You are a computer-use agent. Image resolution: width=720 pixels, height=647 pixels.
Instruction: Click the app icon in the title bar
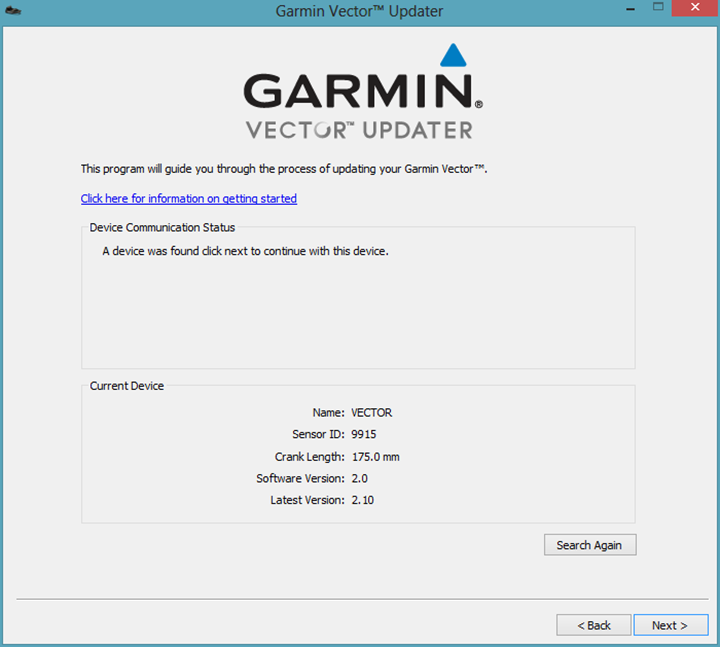(x=13, y=10)
